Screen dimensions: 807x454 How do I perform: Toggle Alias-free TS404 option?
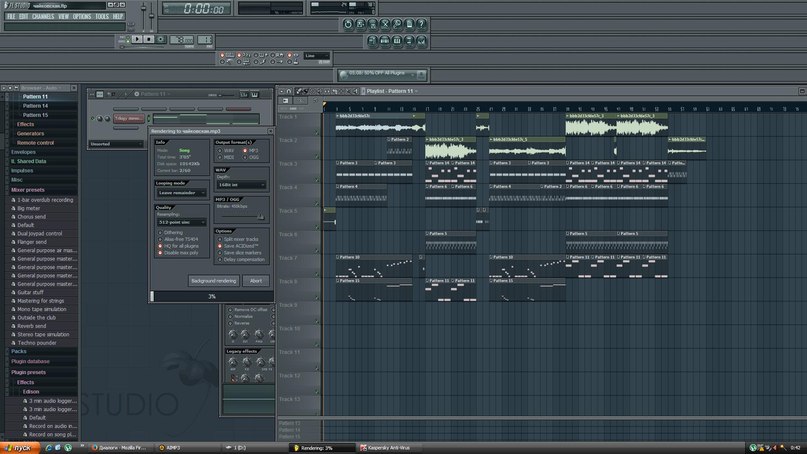(178, 239)
